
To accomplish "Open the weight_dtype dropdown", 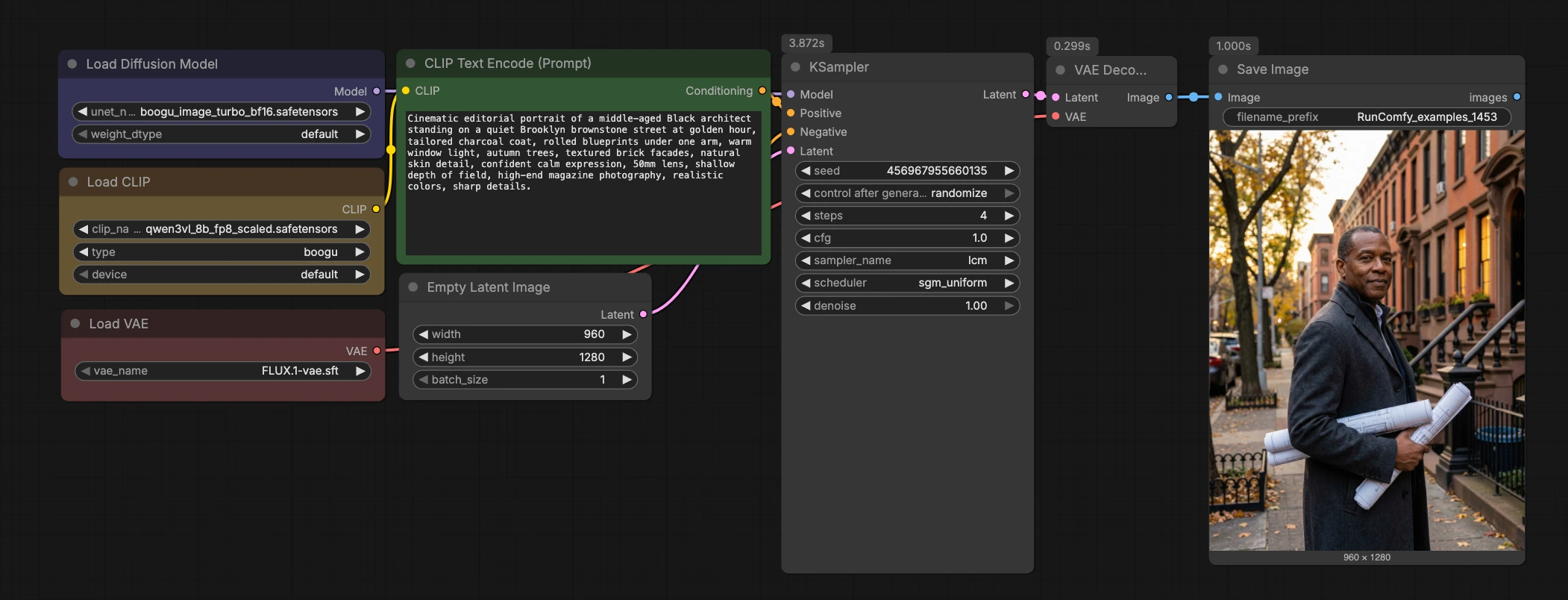I will pyautogui.click(x=222, y=134).
